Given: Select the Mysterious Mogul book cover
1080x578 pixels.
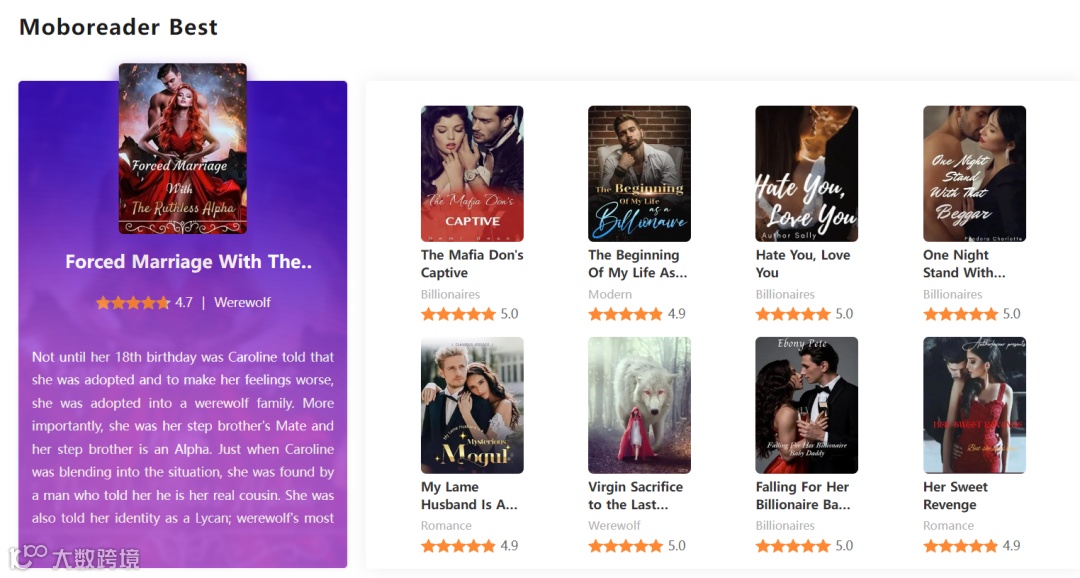Looking at the screenshot, I should pyautogui.click(x=472, y=404).
